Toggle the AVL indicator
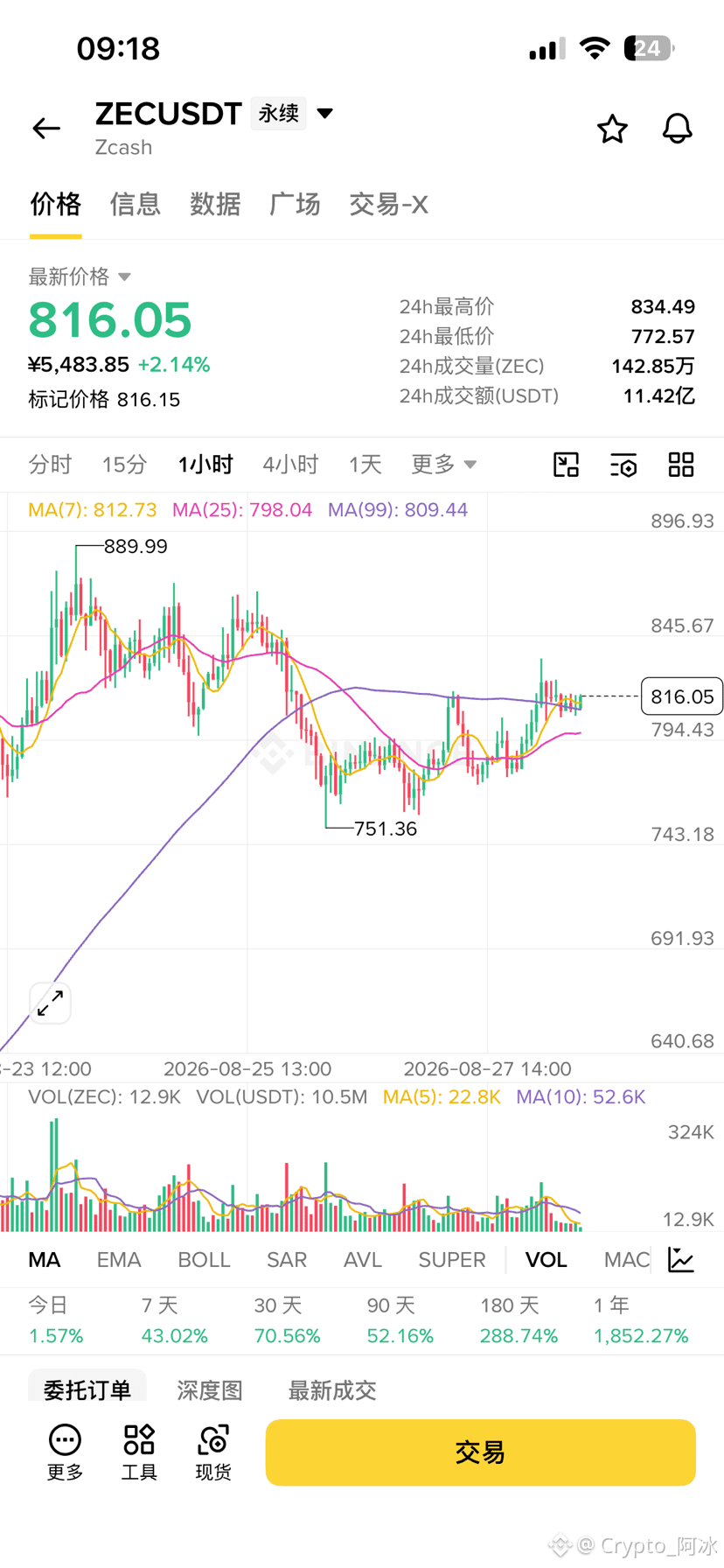This screenshot has width=724, height=1568. pos(363,1260)
